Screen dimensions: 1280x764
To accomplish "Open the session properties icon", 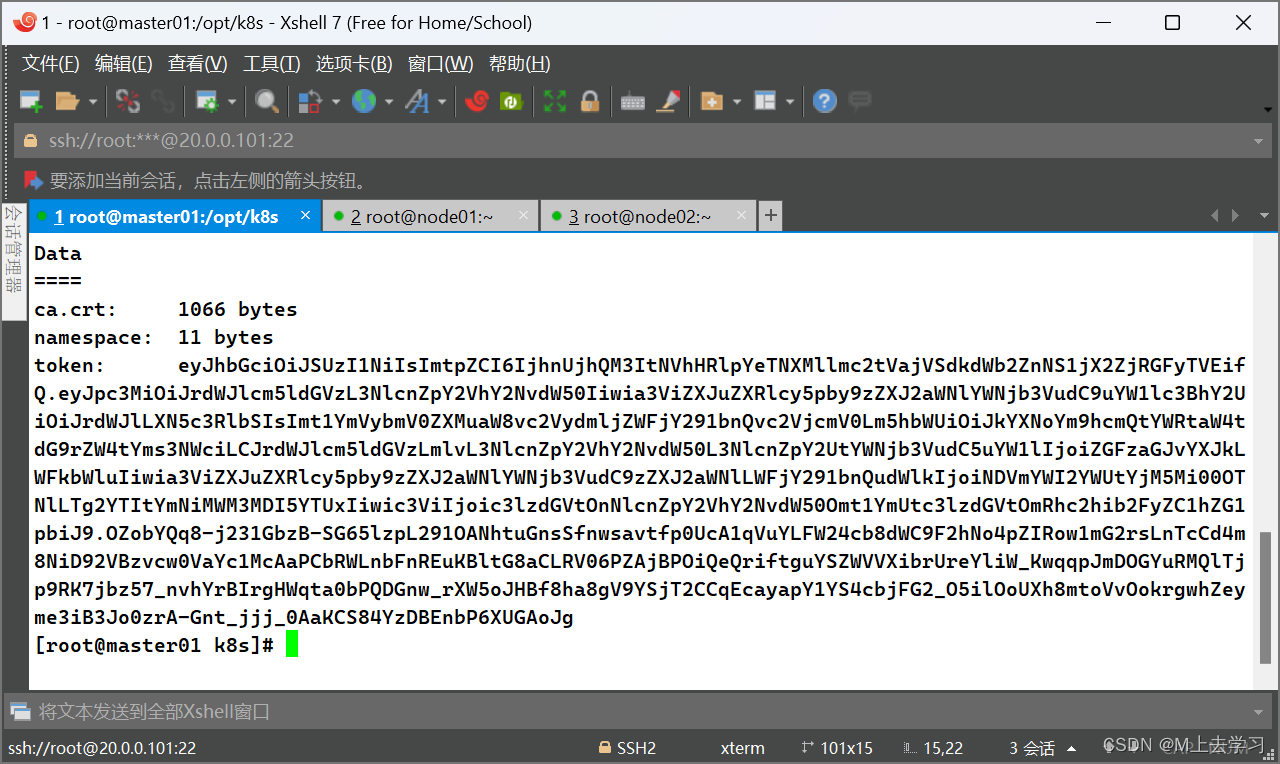I will click(x=208, y=101).
